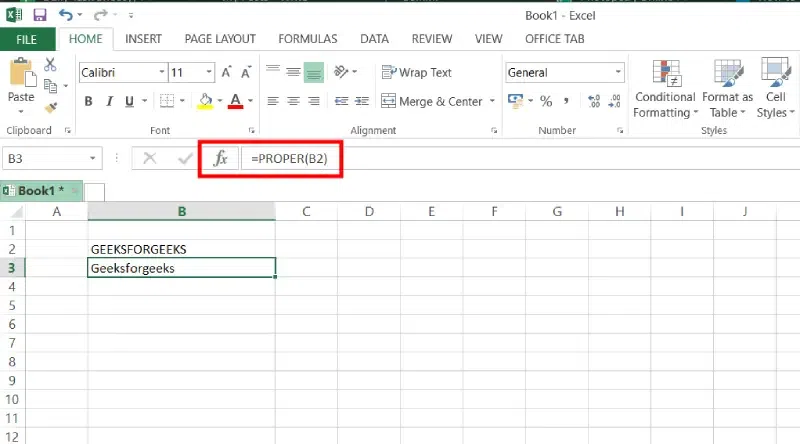Open the FILE tab
This screenshot has width=800, height=444.
[27, 39]
